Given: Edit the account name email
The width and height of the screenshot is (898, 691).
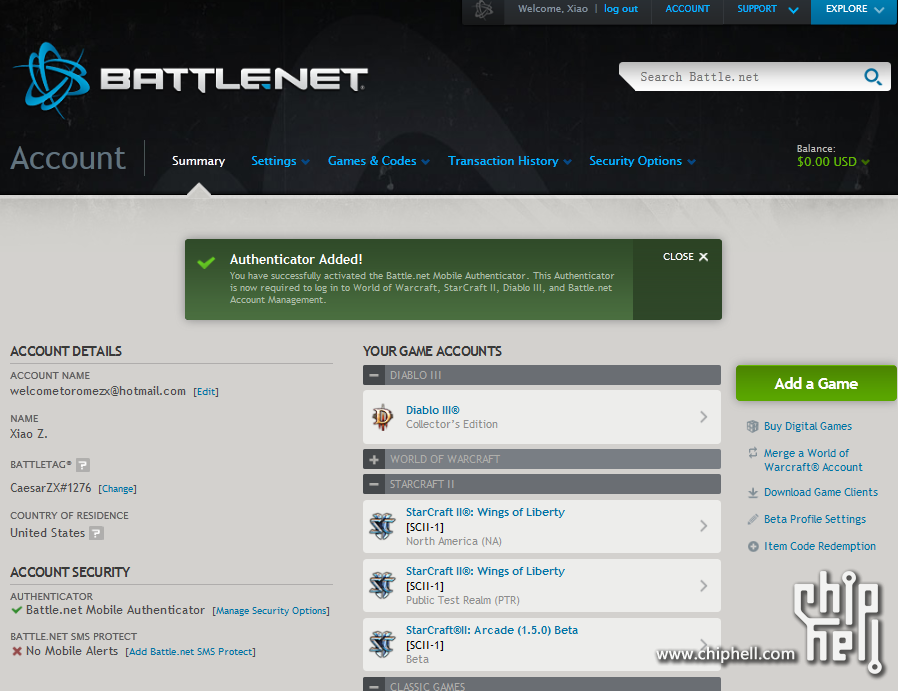Looking at the screenshot, I should pyautogui.click(x=206, y=392).
